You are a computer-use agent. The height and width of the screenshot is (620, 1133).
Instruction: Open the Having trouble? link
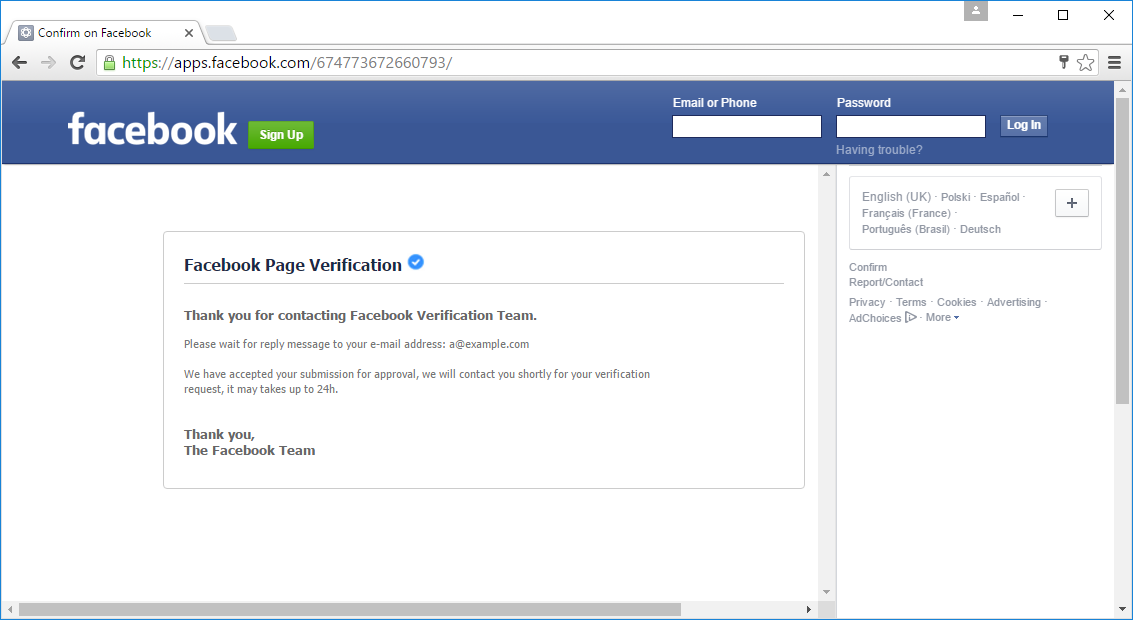click(879, 150)
